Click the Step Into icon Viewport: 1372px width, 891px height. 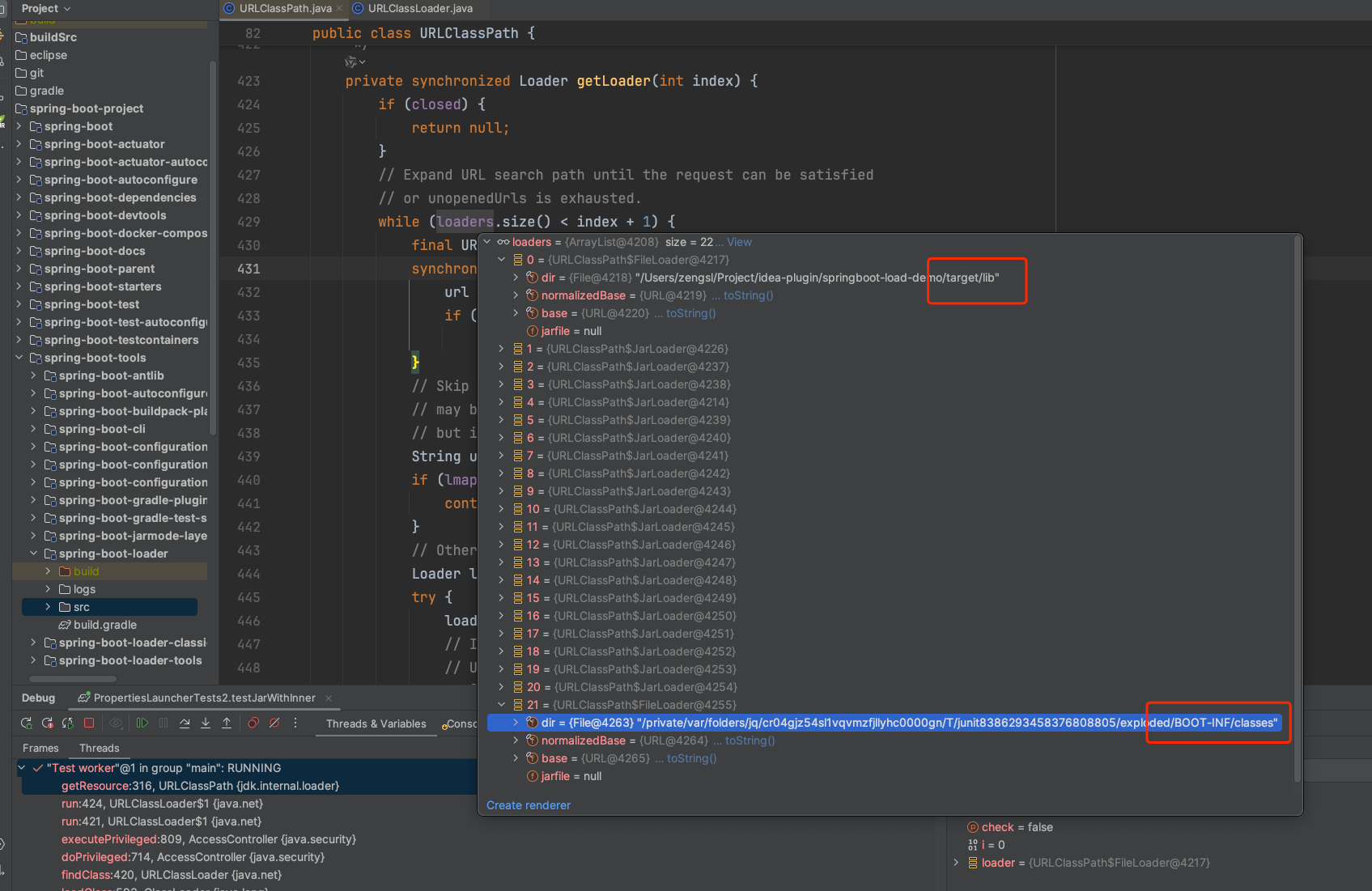(206, 723)
